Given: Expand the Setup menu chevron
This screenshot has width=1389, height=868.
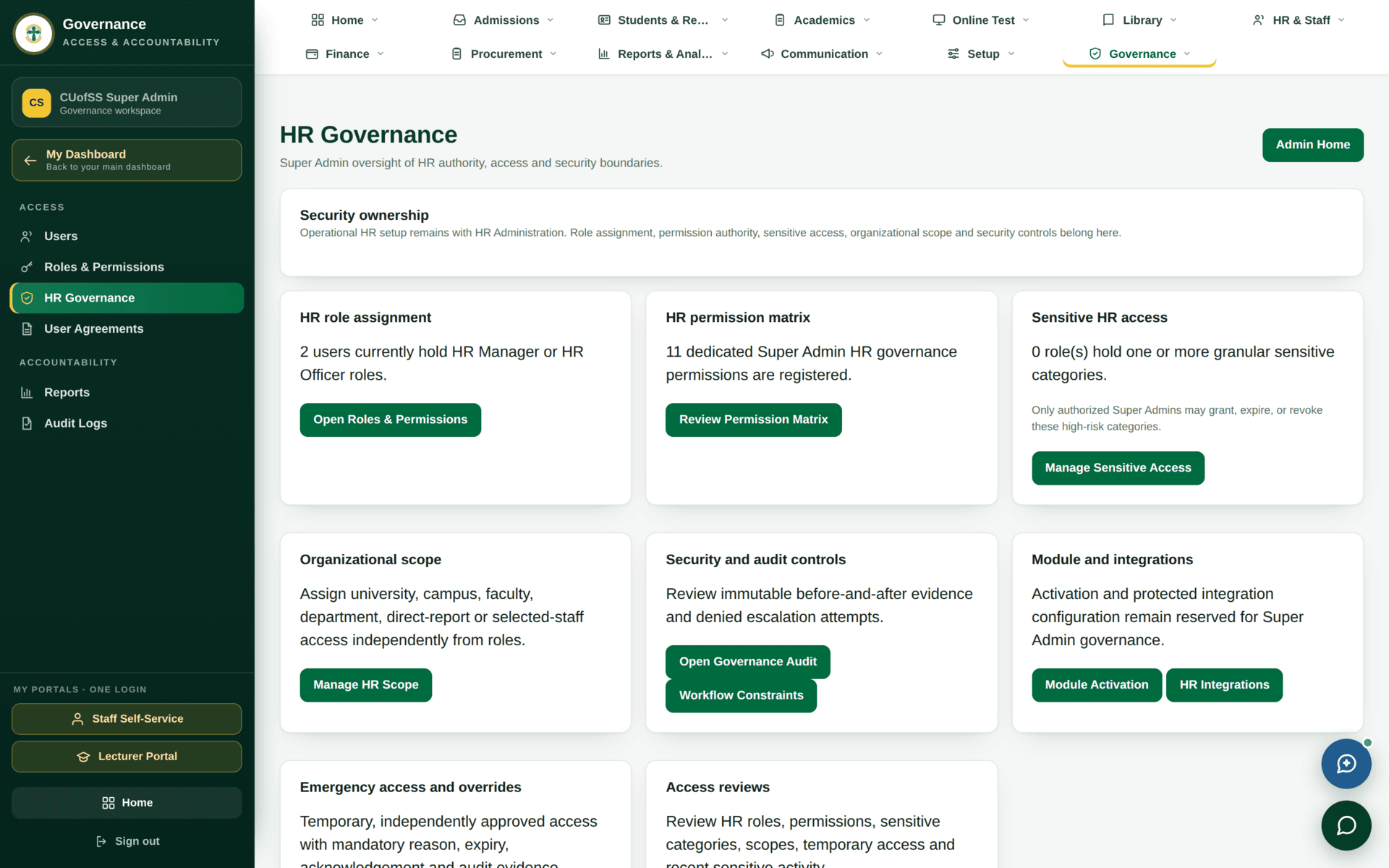Looking at the screenshot, I should click(1011, 54).
